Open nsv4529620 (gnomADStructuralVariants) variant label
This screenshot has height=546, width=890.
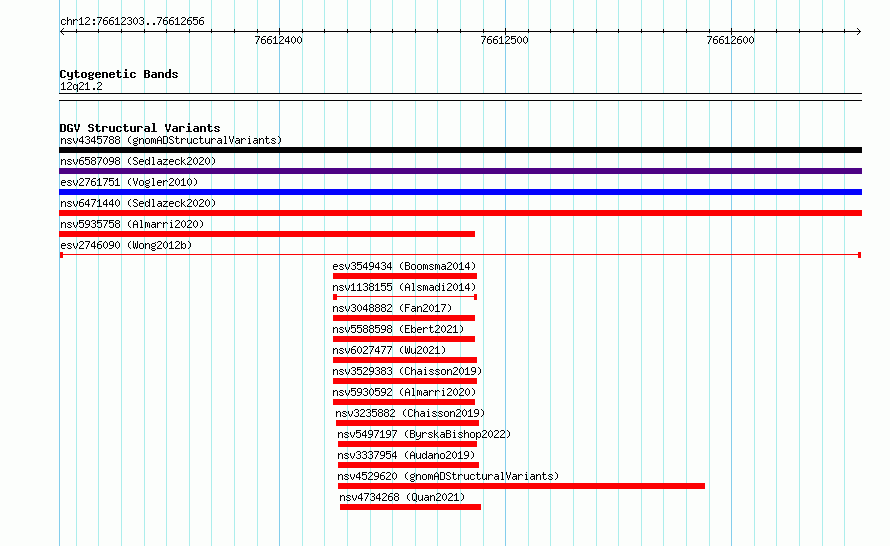448,476
